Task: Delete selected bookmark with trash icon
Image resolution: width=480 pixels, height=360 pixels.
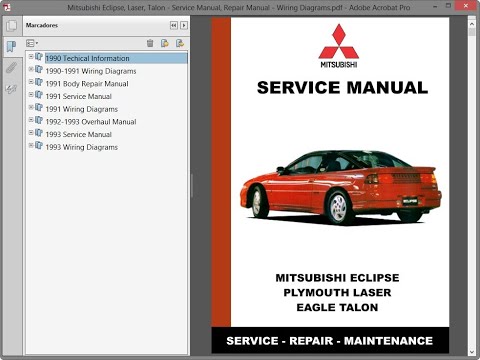Action: [150, 43]
